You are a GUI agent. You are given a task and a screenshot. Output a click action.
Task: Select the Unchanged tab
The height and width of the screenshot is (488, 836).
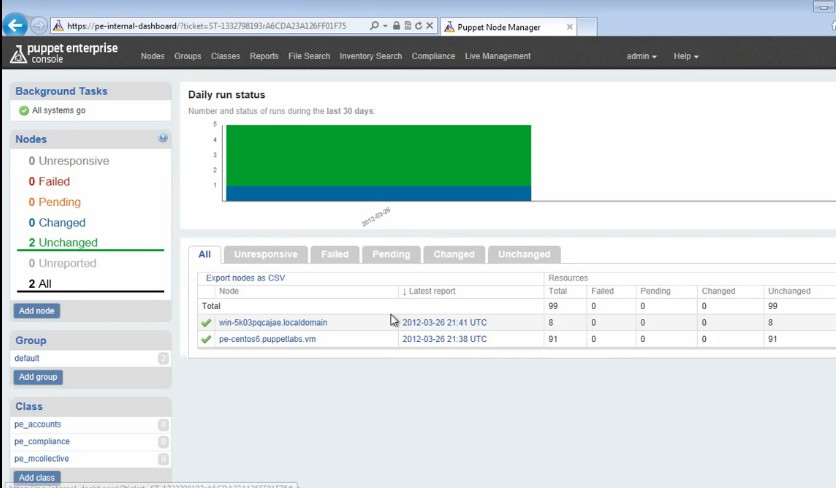pyautogui.click(x=524, y=254)
